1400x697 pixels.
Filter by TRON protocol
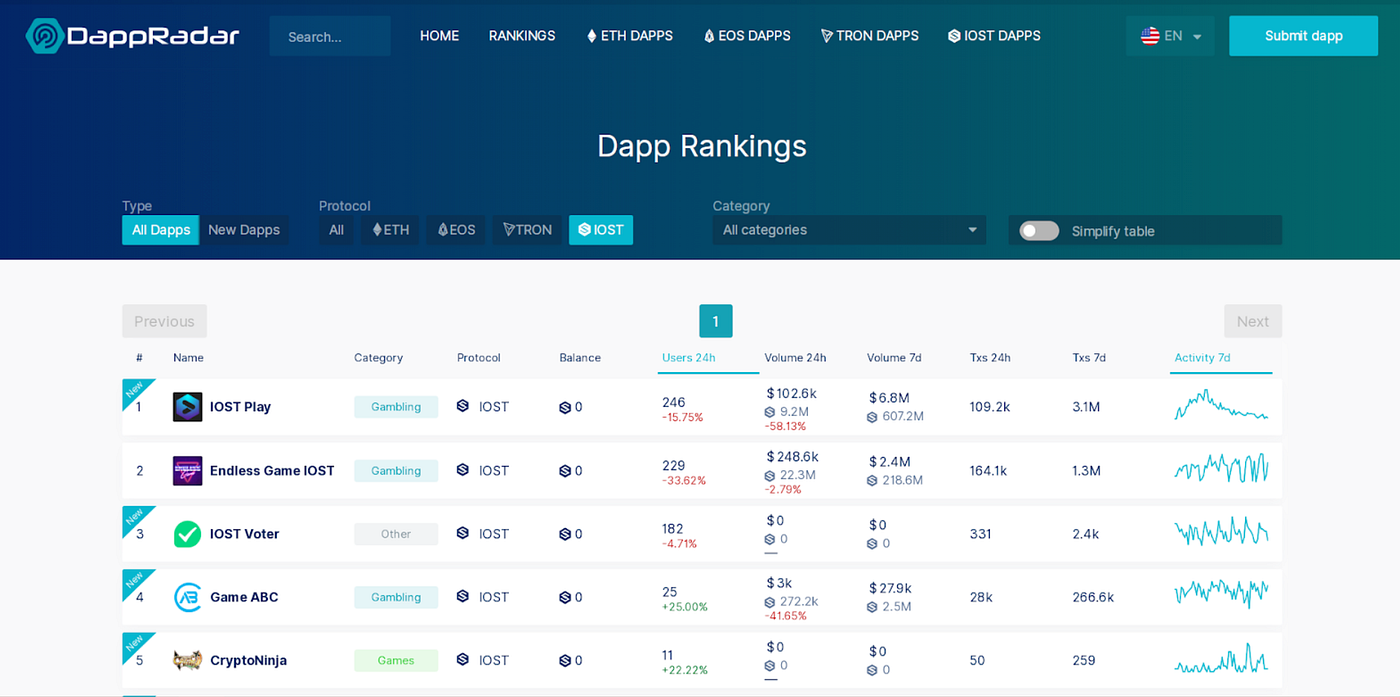click(x=527, y=230)
